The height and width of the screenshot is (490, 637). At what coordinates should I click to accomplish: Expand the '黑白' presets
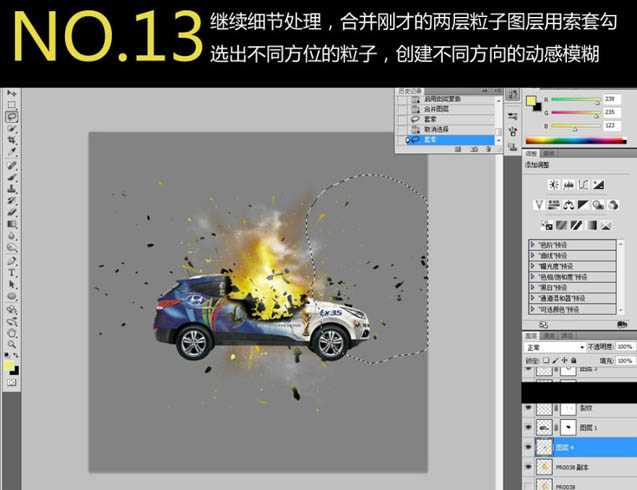pos(533,287)
